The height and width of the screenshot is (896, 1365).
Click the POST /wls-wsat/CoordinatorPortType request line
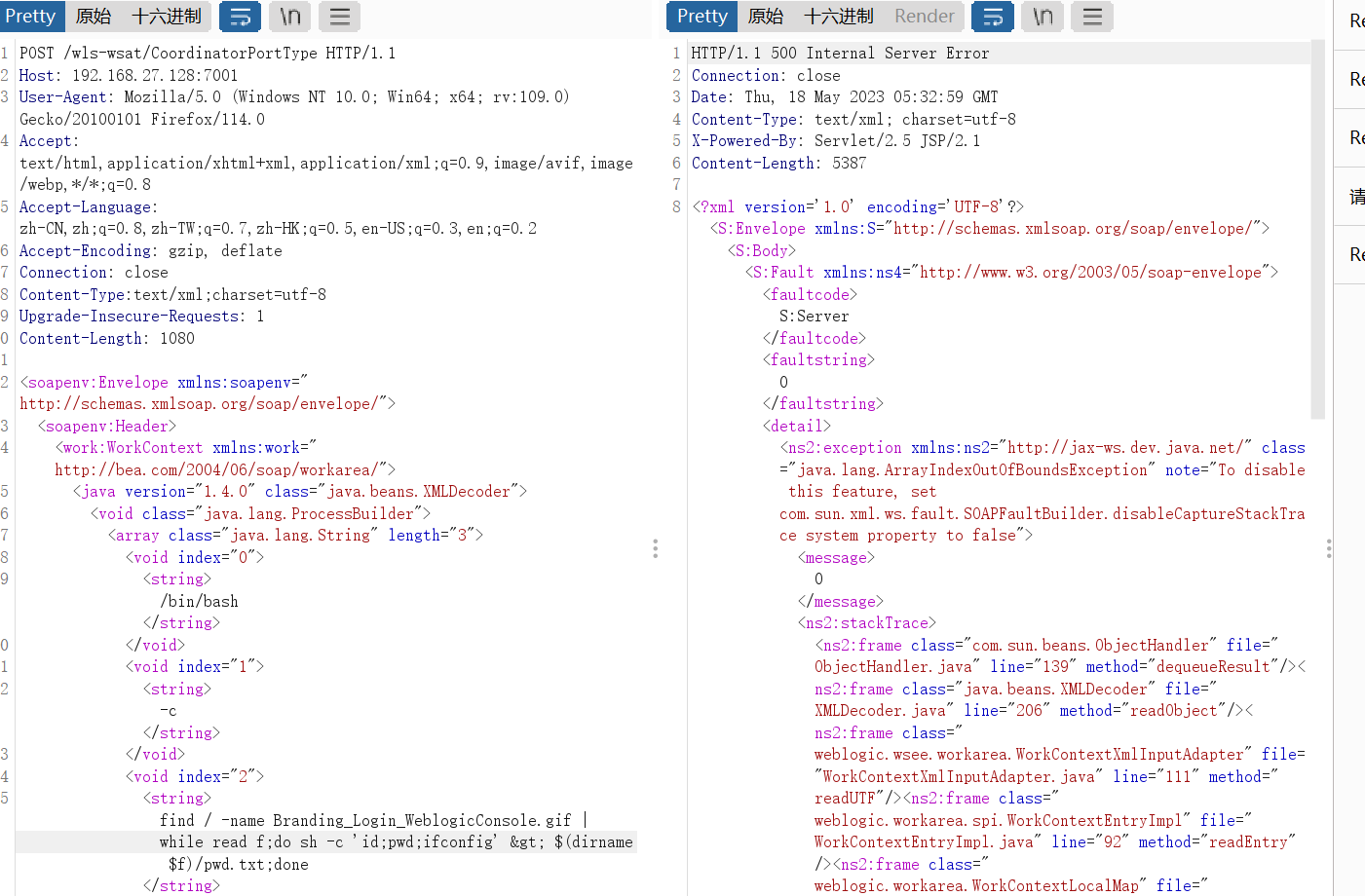[x=208, y=54]
